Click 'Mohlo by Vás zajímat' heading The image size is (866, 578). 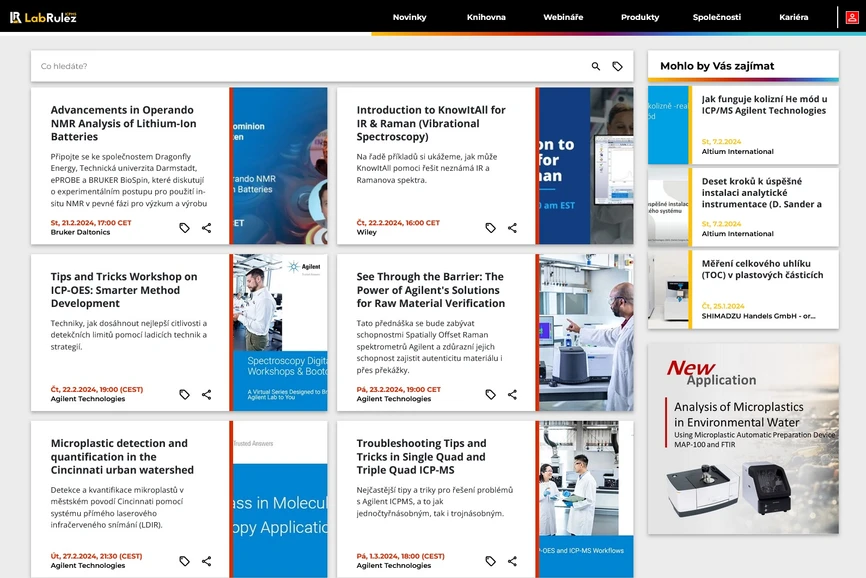pos(717,66)
